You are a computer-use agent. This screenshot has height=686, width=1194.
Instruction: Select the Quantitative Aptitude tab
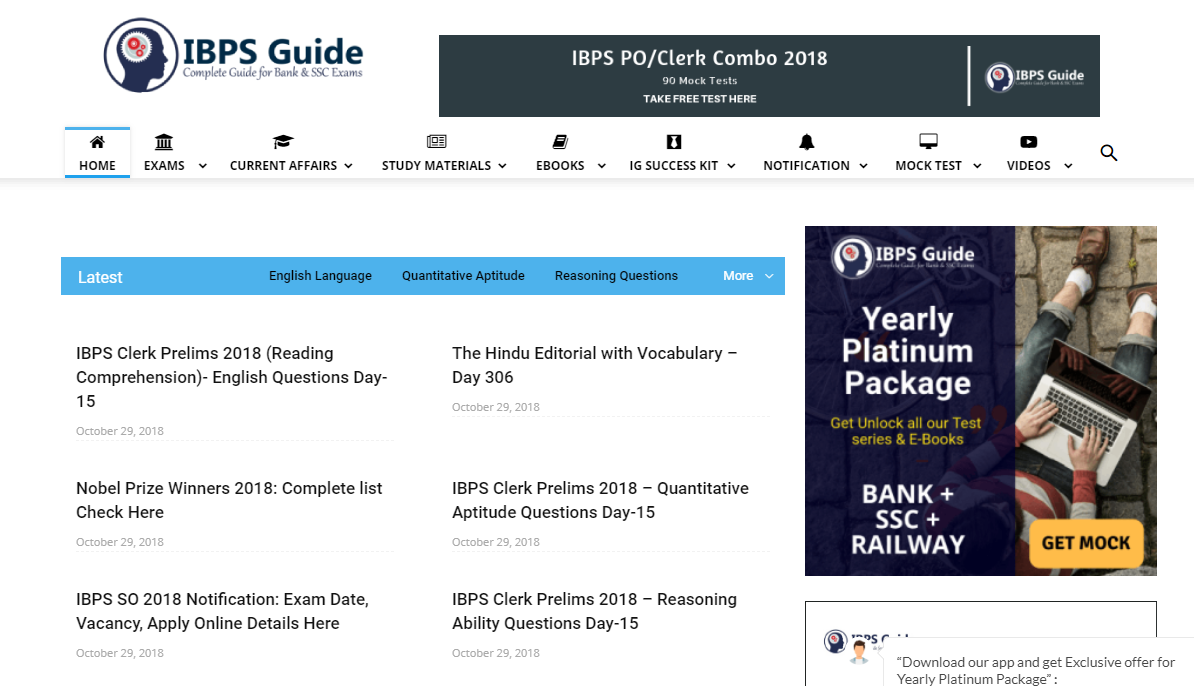click(463, 276)
